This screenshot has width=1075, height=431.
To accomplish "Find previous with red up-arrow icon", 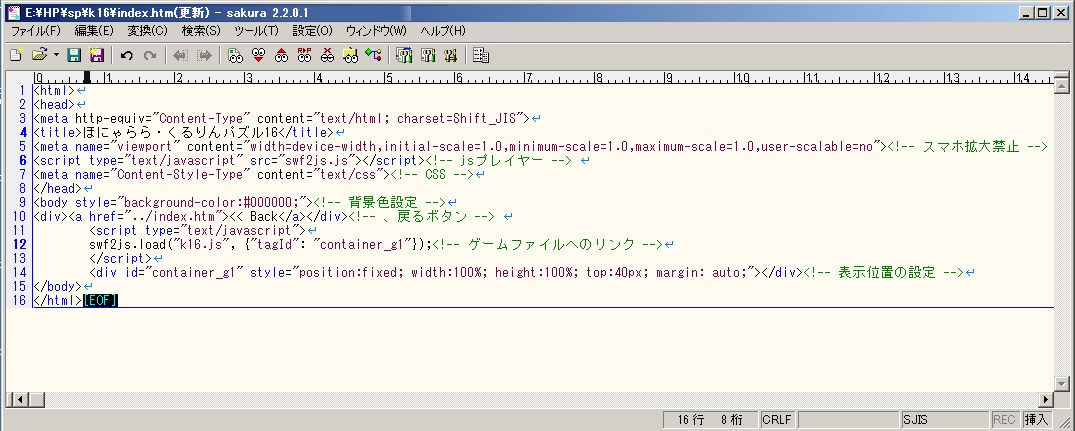I will (281, 56).
